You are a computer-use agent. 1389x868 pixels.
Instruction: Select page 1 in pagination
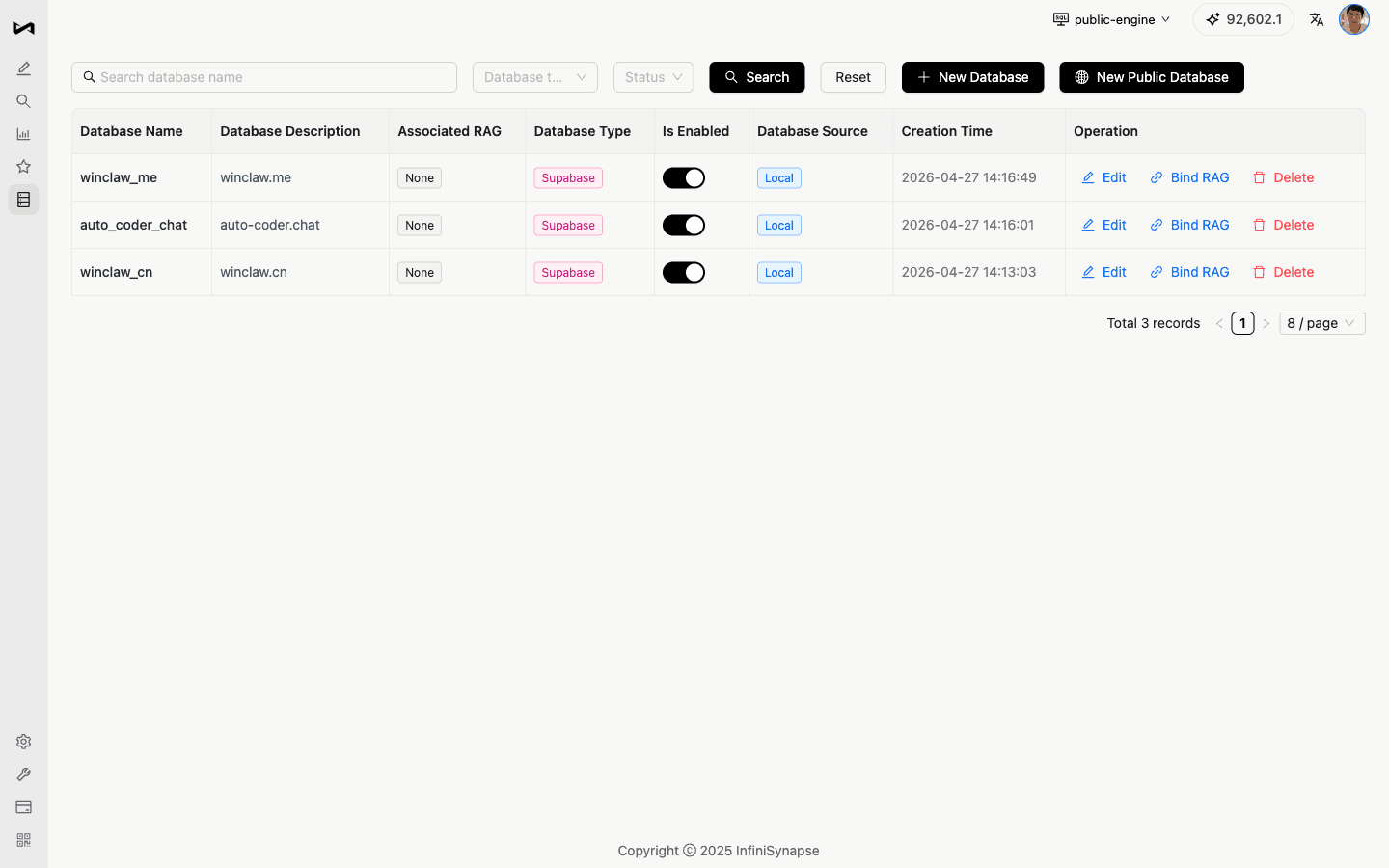coord(1242,323)
